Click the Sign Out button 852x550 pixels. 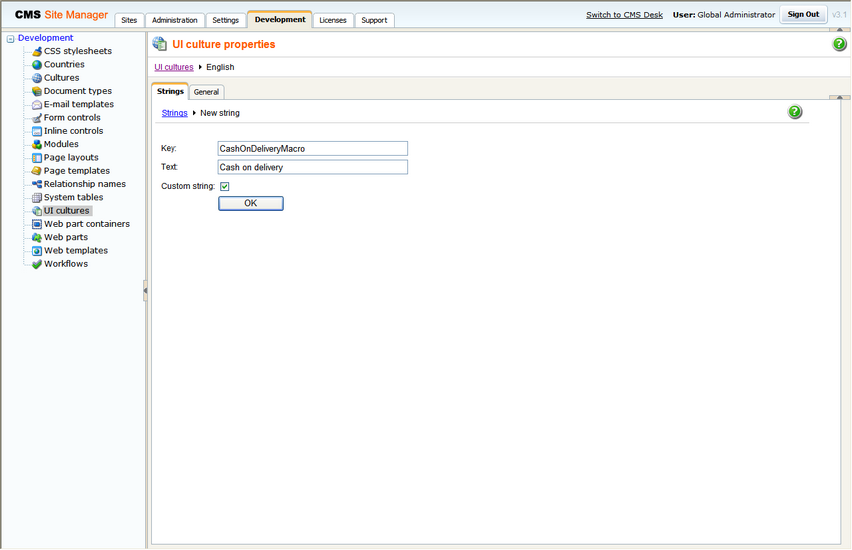(x=803, y=14)
